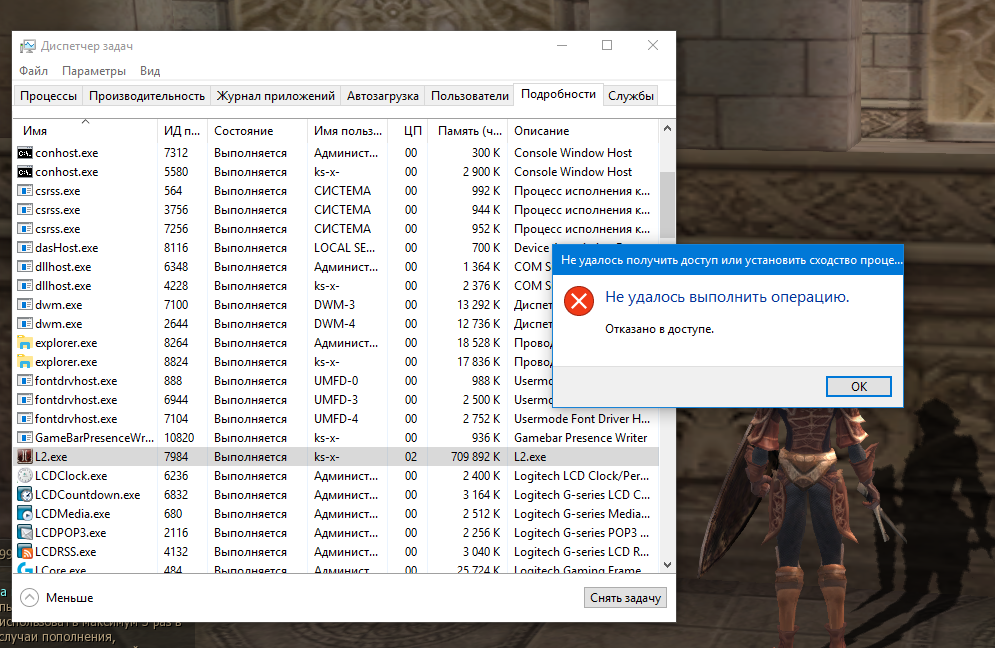
Task: Click the scrollbar down arrow in process list
Action: 667,564
